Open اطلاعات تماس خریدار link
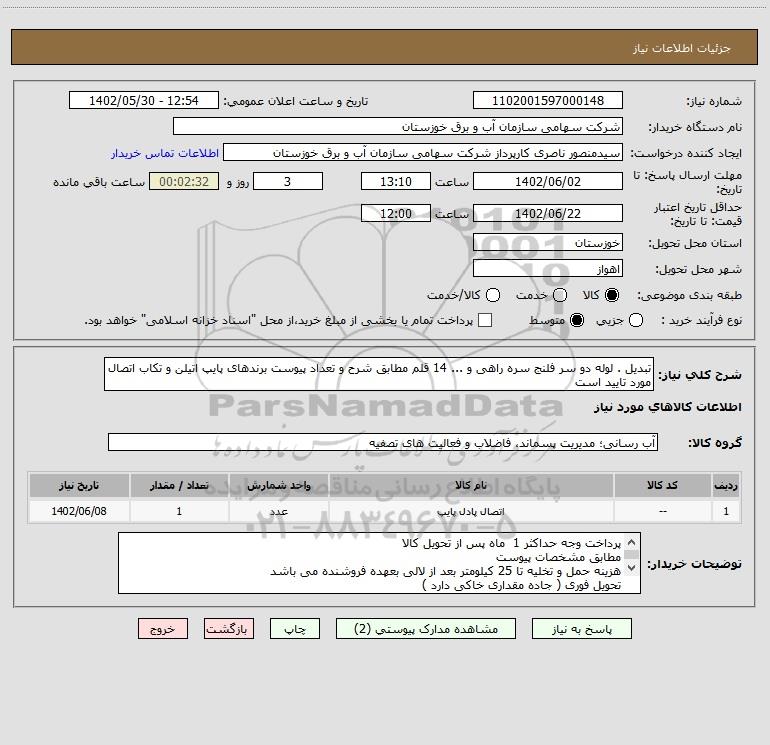The height and width of the screenshot is (745, 770). [165, 153]
